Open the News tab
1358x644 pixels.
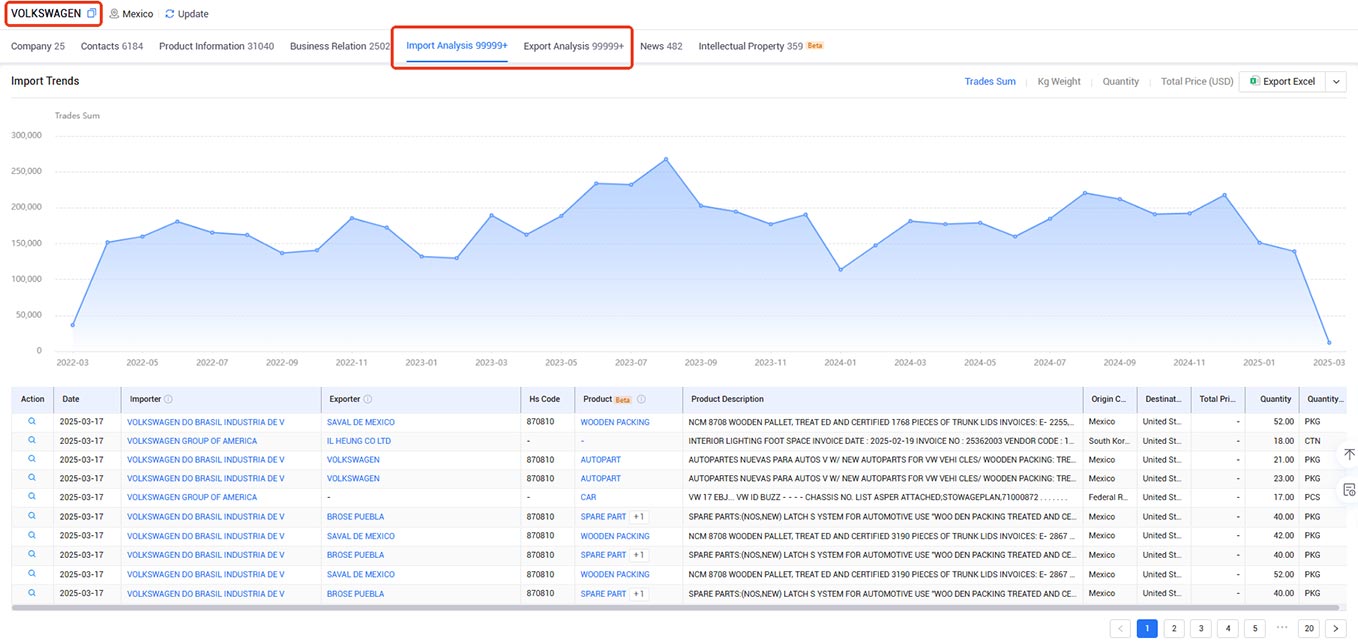pyautogui.click(x=661, y=46)
